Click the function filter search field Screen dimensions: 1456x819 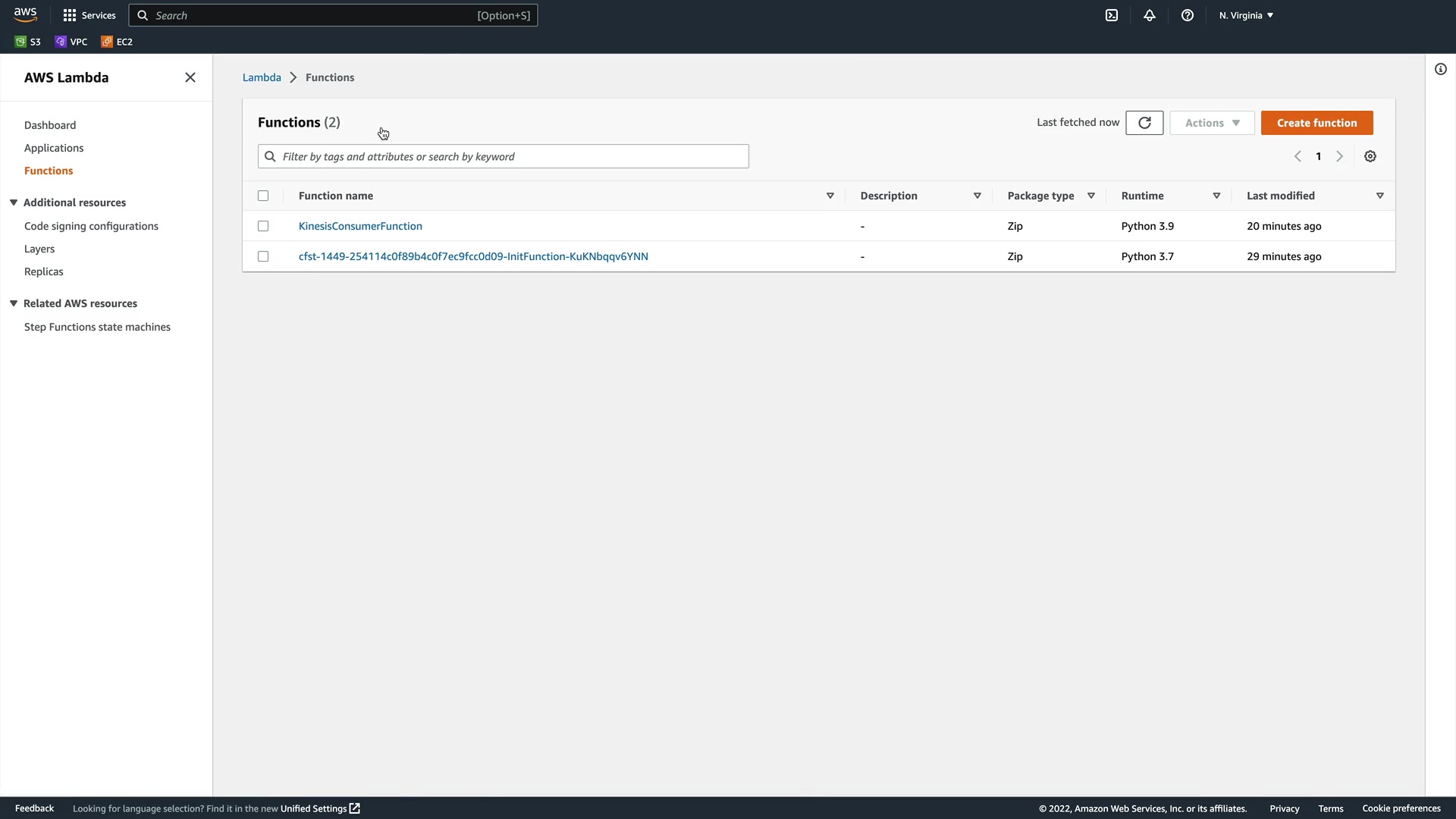click(x=504, y=156)
